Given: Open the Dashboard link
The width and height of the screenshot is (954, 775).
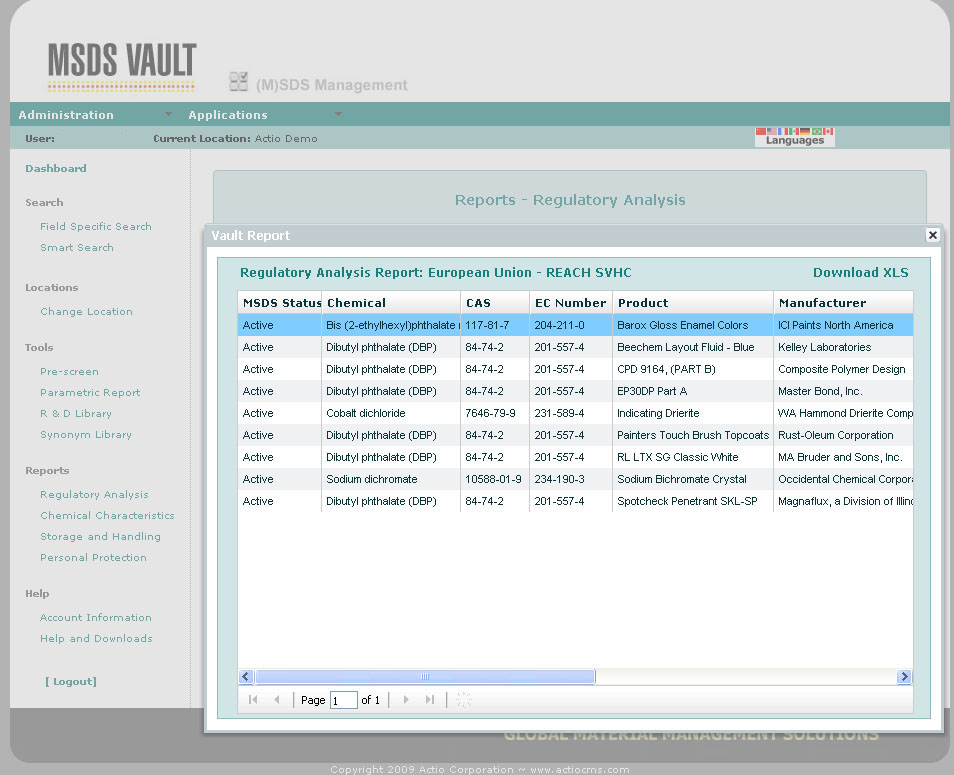Looking at the screenshot, I should [55, 169].
